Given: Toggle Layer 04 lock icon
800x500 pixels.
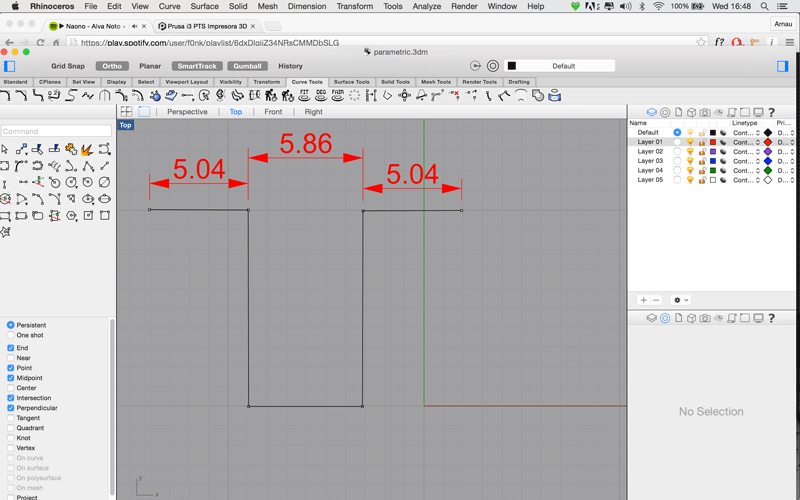Looking at the screenshot, I should click(702, 170).
